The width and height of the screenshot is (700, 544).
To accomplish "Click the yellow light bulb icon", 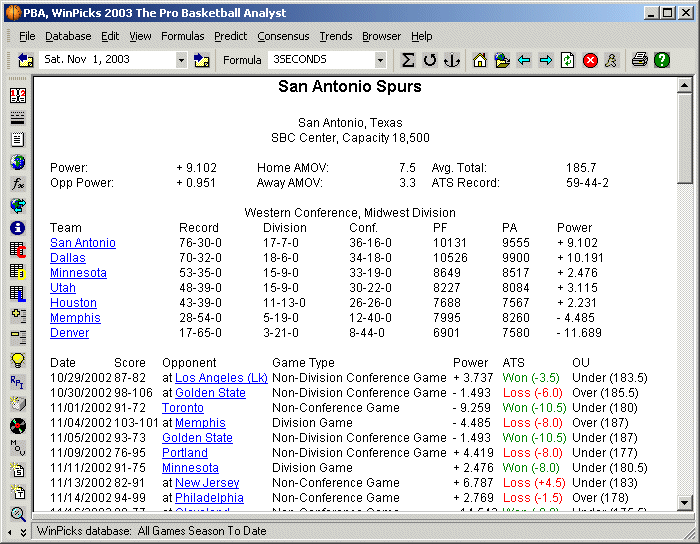I will (x=18, y=360).
